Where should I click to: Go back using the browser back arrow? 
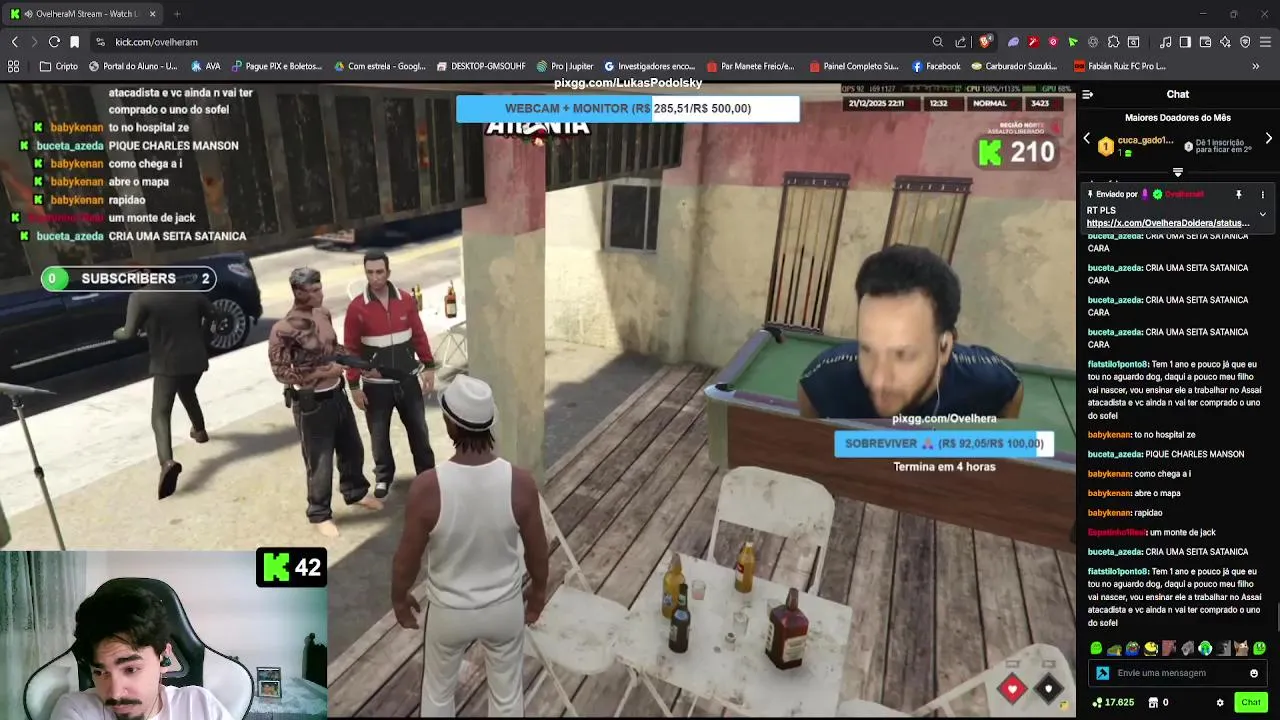pos(14,42)
